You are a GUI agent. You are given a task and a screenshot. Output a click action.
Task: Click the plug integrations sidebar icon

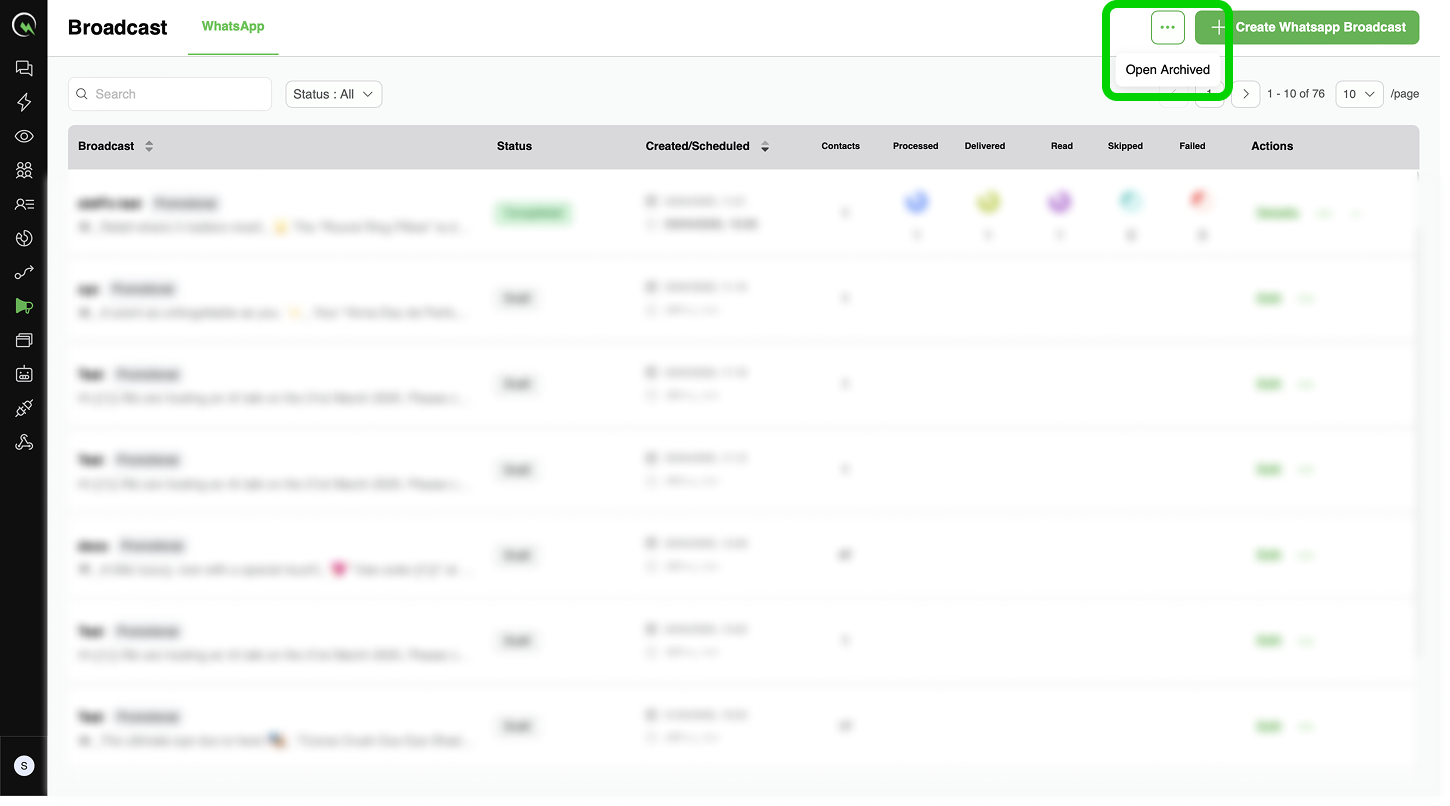[x=24, y=408]
